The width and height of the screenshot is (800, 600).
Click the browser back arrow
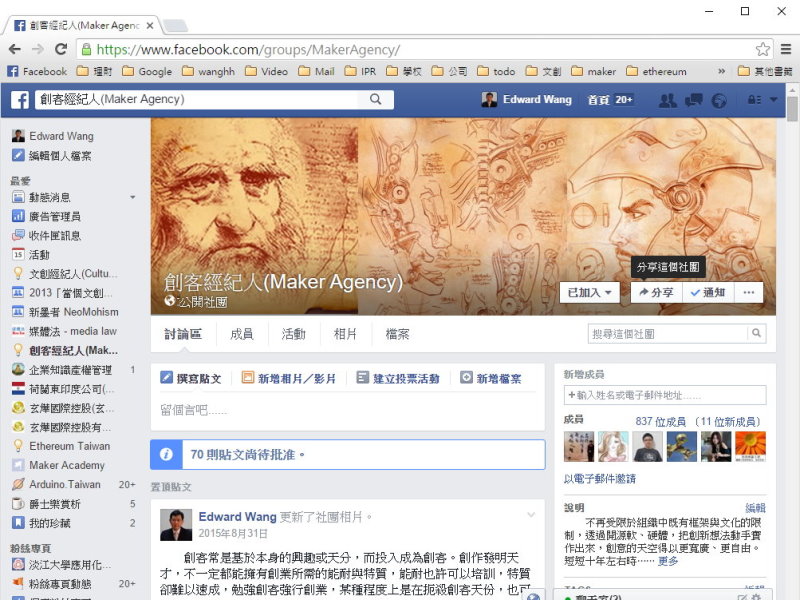(x=15, y=49)
